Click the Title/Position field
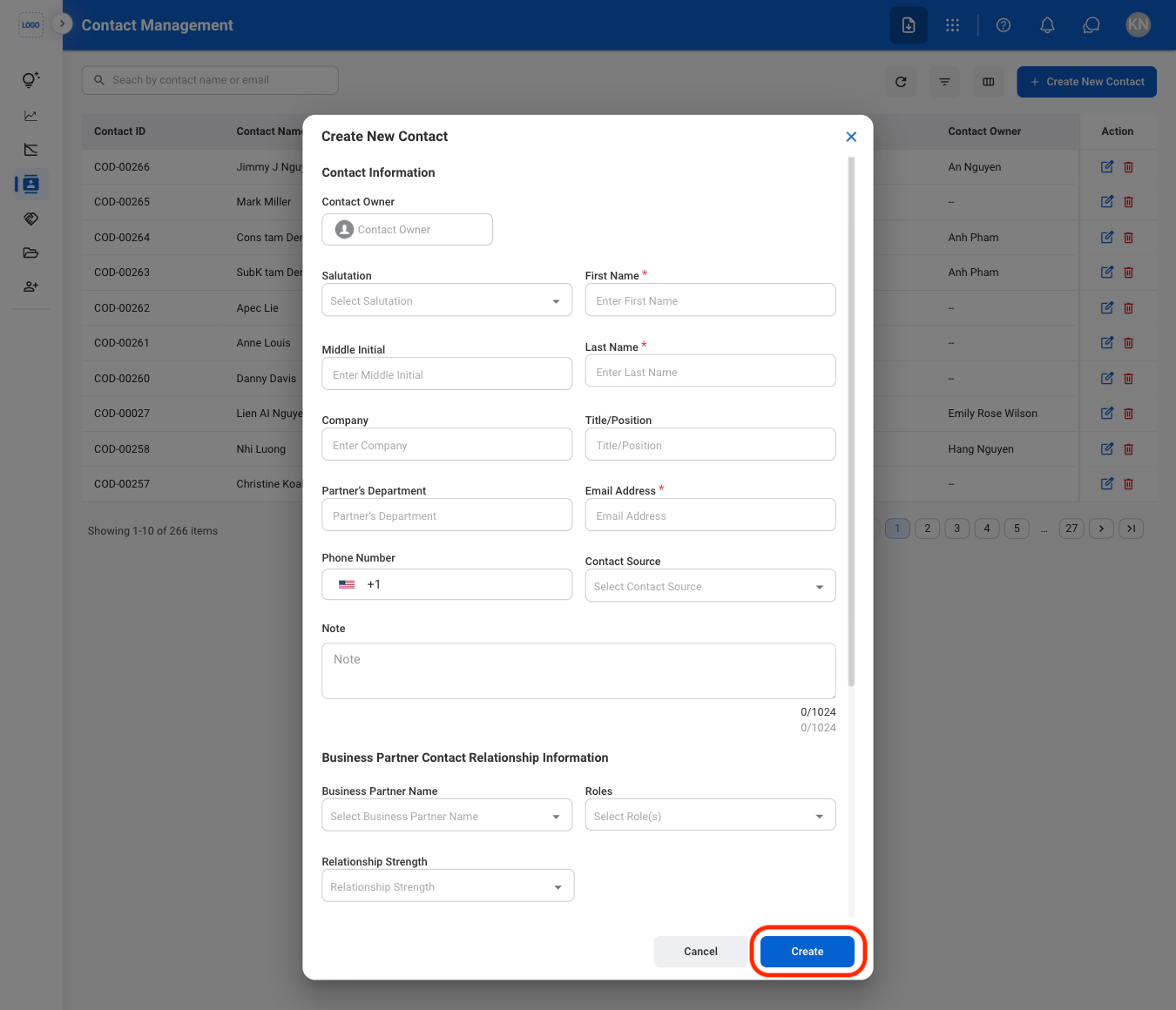The height and width of the screenshot is (1010, 1176). [710, 445]
